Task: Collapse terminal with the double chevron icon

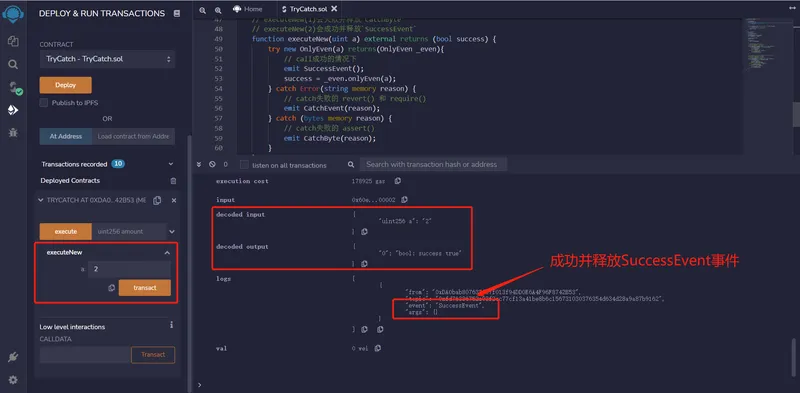Action: pos(199,164)
